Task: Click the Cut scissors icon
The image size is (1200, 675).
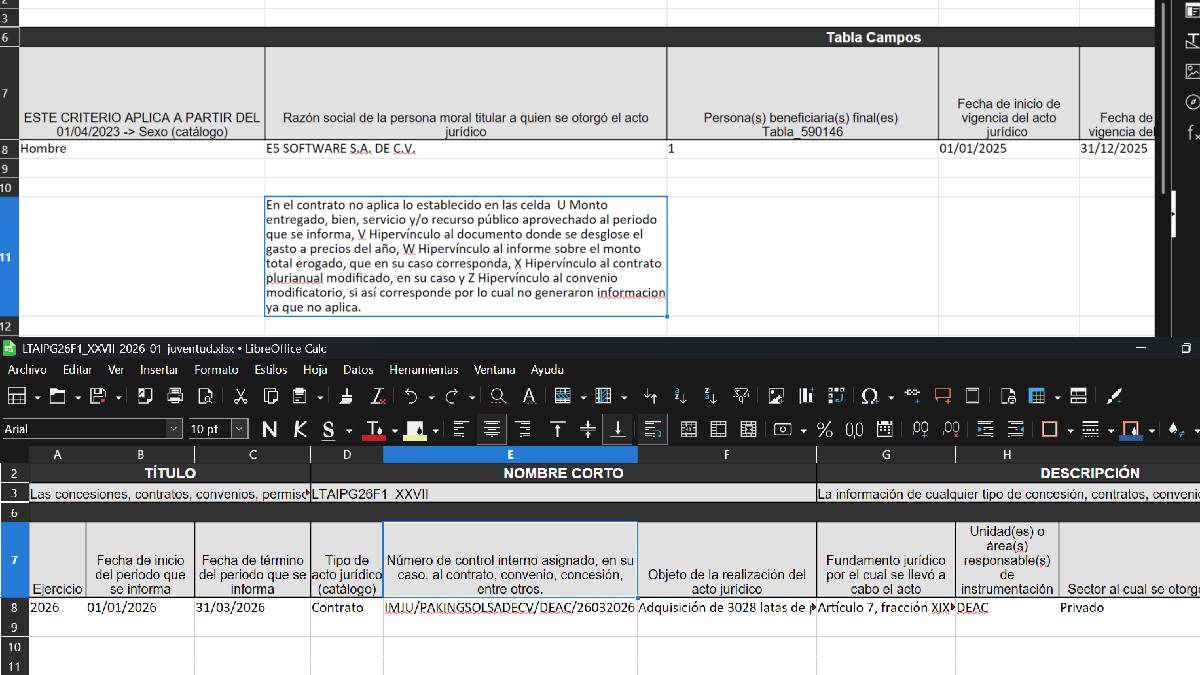Action: click(240, 396)
